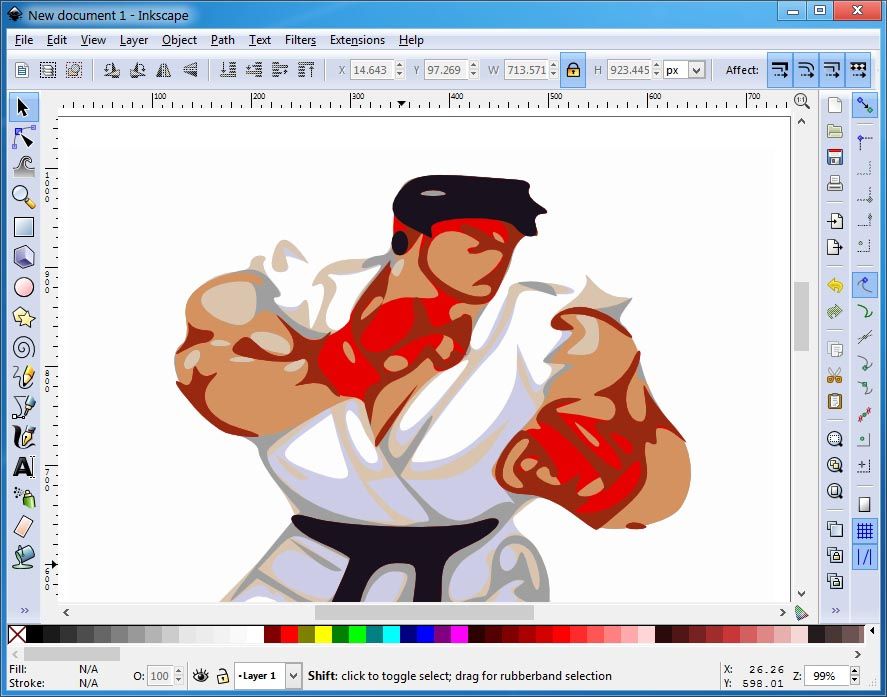Pick the yellow palette swatch
The width and height of the screenshot is (887, 697).
[x=323, y=634]
